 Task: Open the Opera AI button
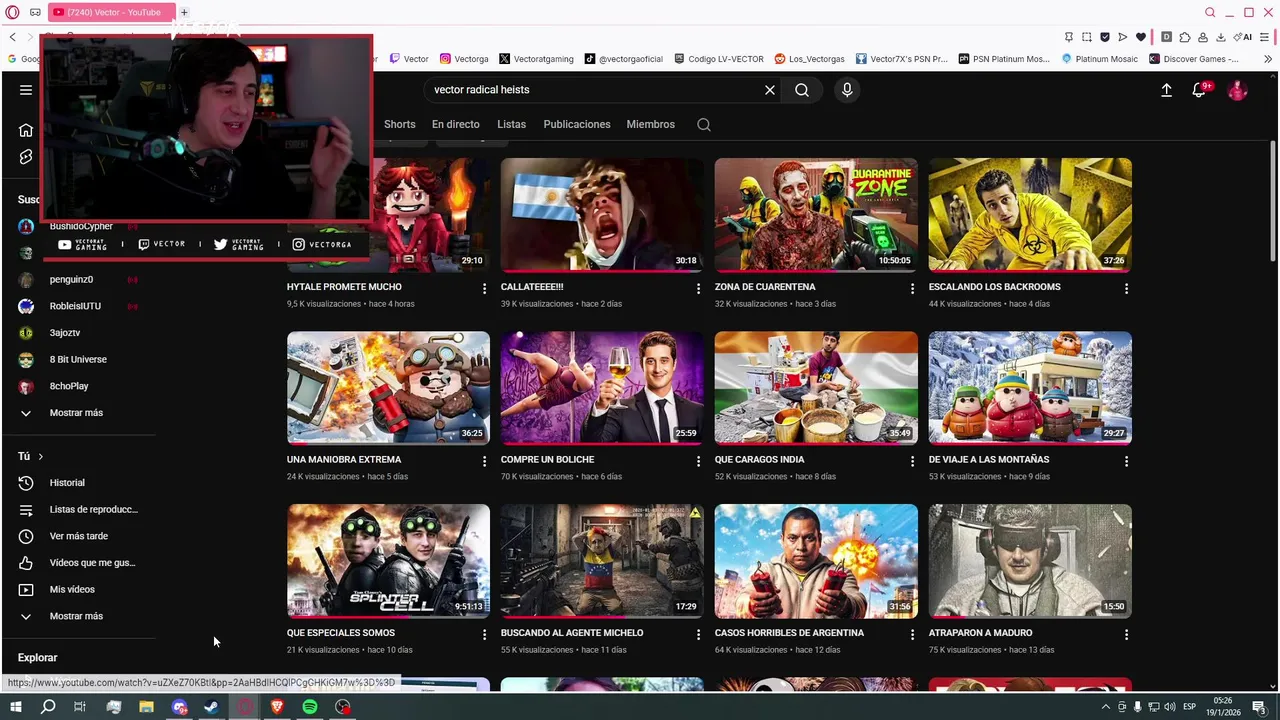click(1243, 37)
